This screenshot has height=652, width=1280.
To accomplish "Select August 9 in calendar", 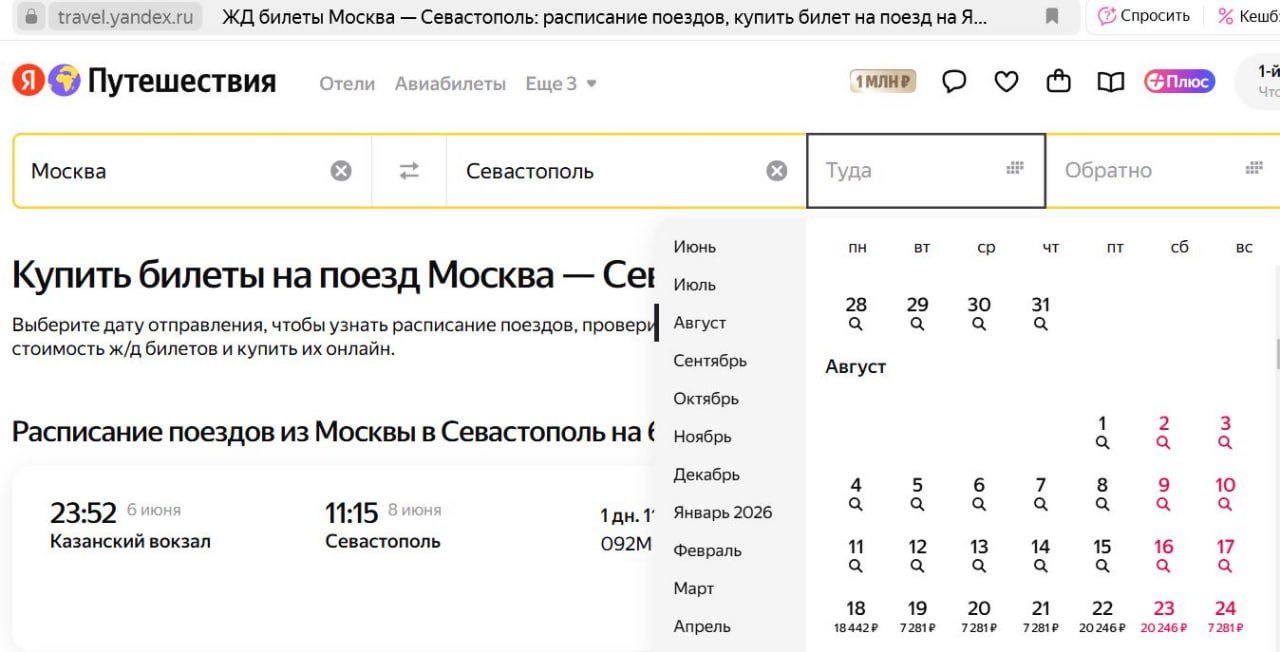I will pyautogui.click(x=1164, y=493).
